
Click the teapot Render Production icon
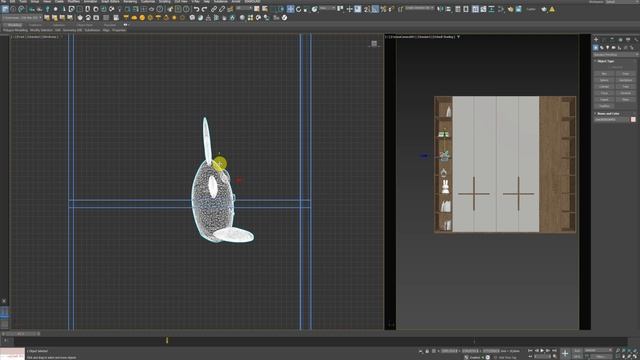click(x=544, y=9)
